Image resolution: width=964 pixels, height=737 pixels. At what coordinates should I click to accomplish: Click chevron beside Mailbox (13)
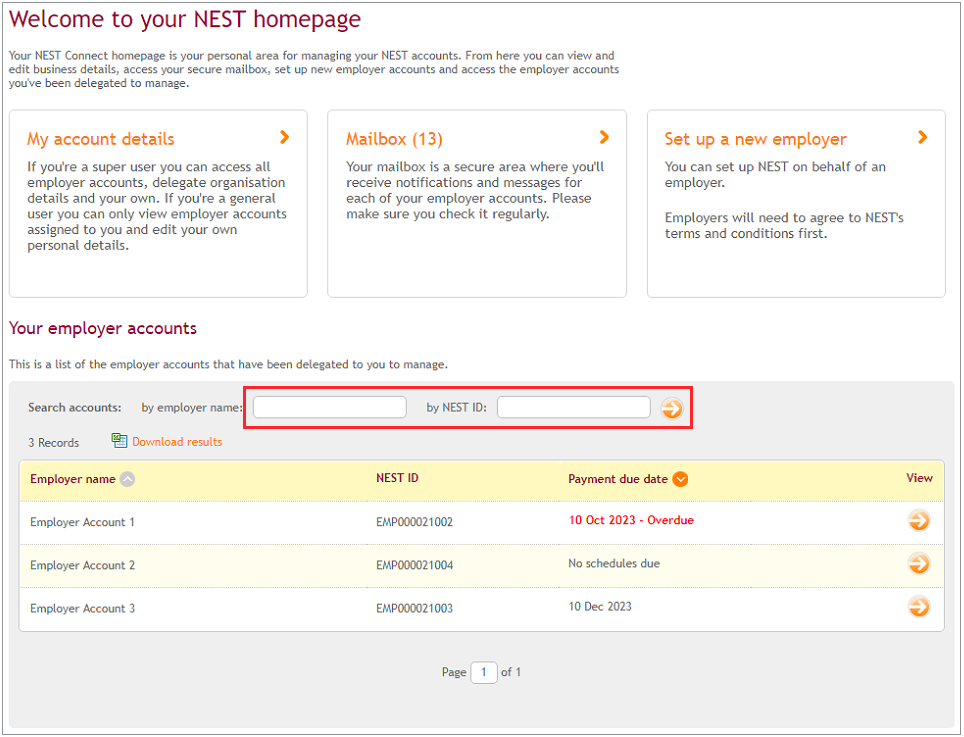pos(604,137)
